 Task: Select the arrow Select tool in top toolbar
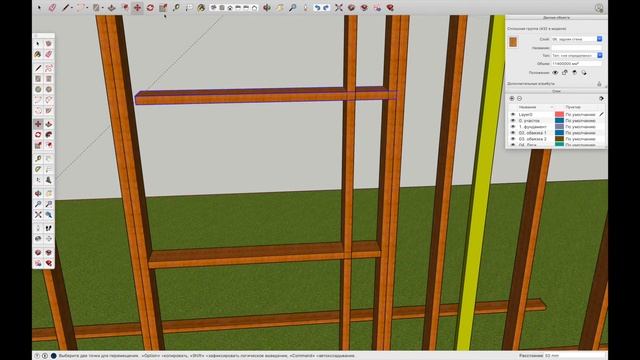39,7
